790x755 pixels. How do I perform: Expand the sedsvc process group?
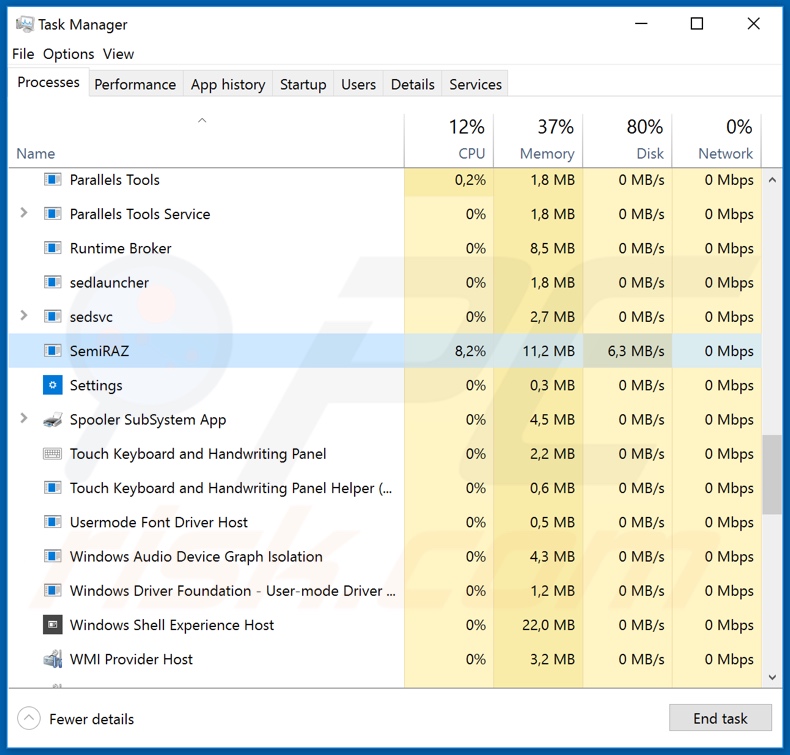(23, 316)
